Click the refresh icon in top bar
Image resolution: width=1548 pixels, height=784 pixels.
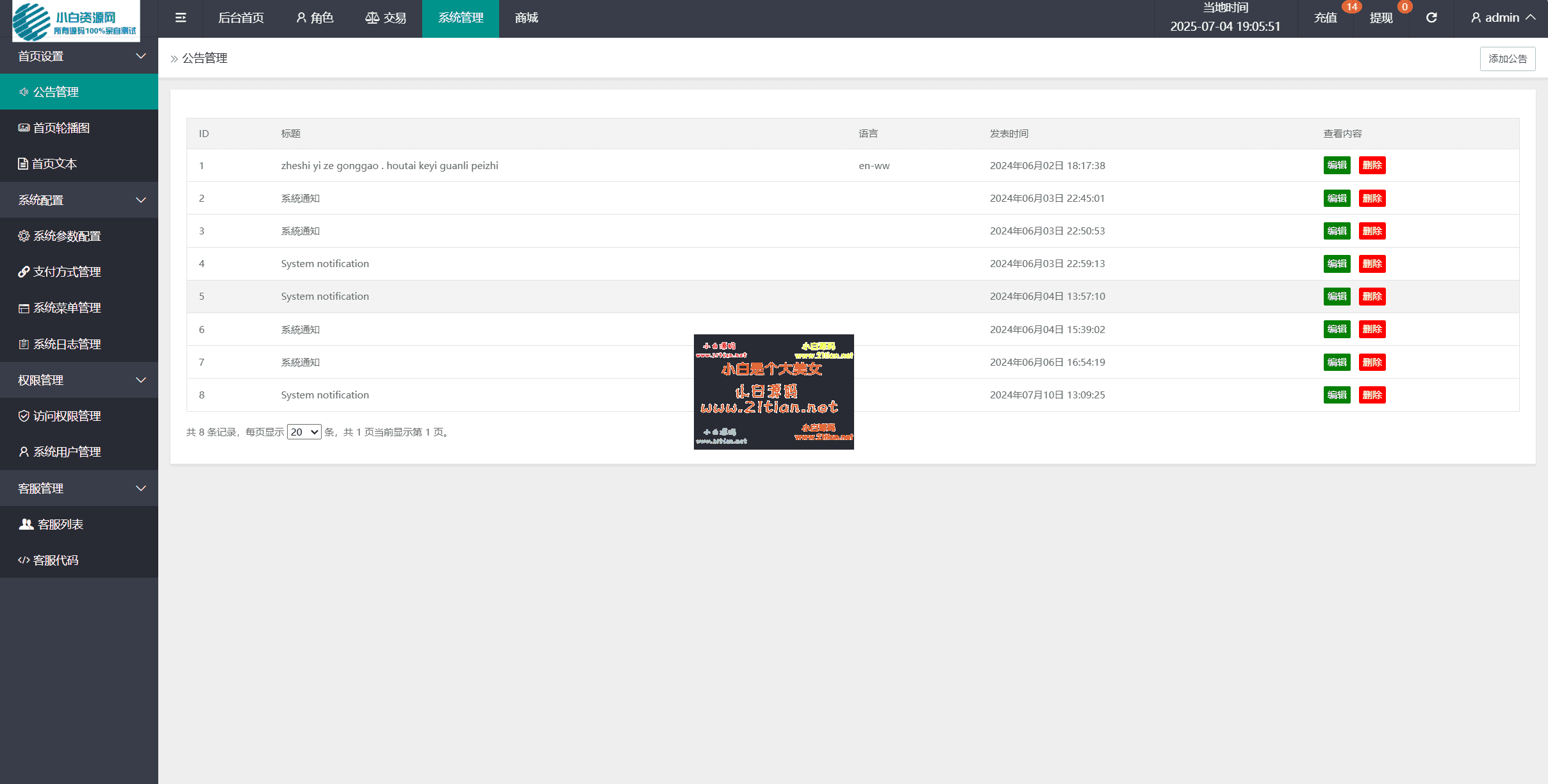click(x=1431, y=18)
